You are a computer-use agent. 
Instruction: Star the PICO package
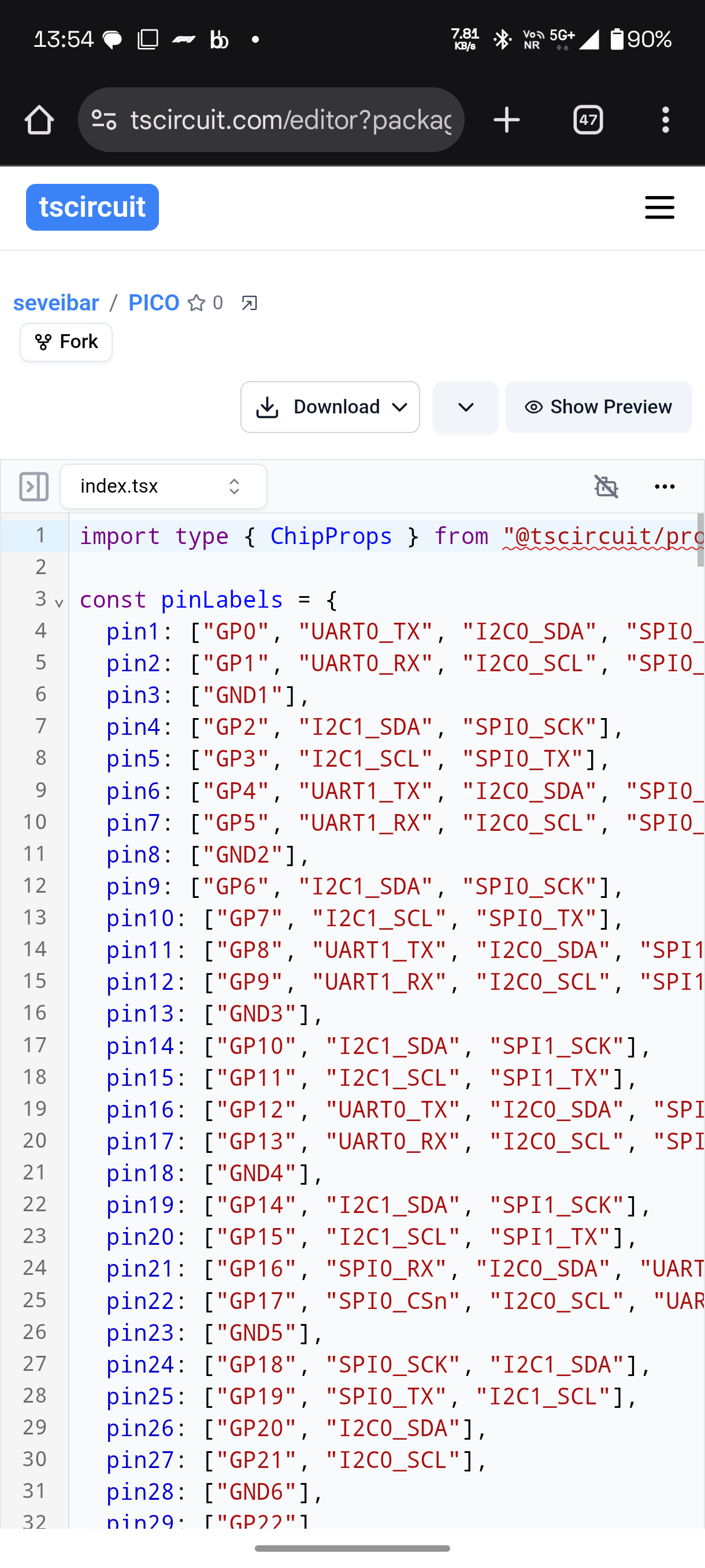[196, 302]
